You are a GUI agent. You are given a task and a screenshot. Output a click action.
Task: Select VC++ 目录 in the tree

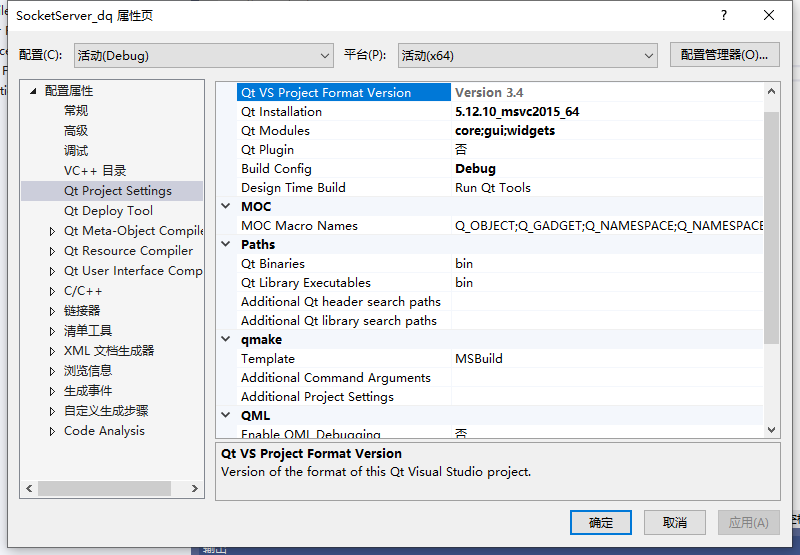pyautogui.click(x=95, y=170)
